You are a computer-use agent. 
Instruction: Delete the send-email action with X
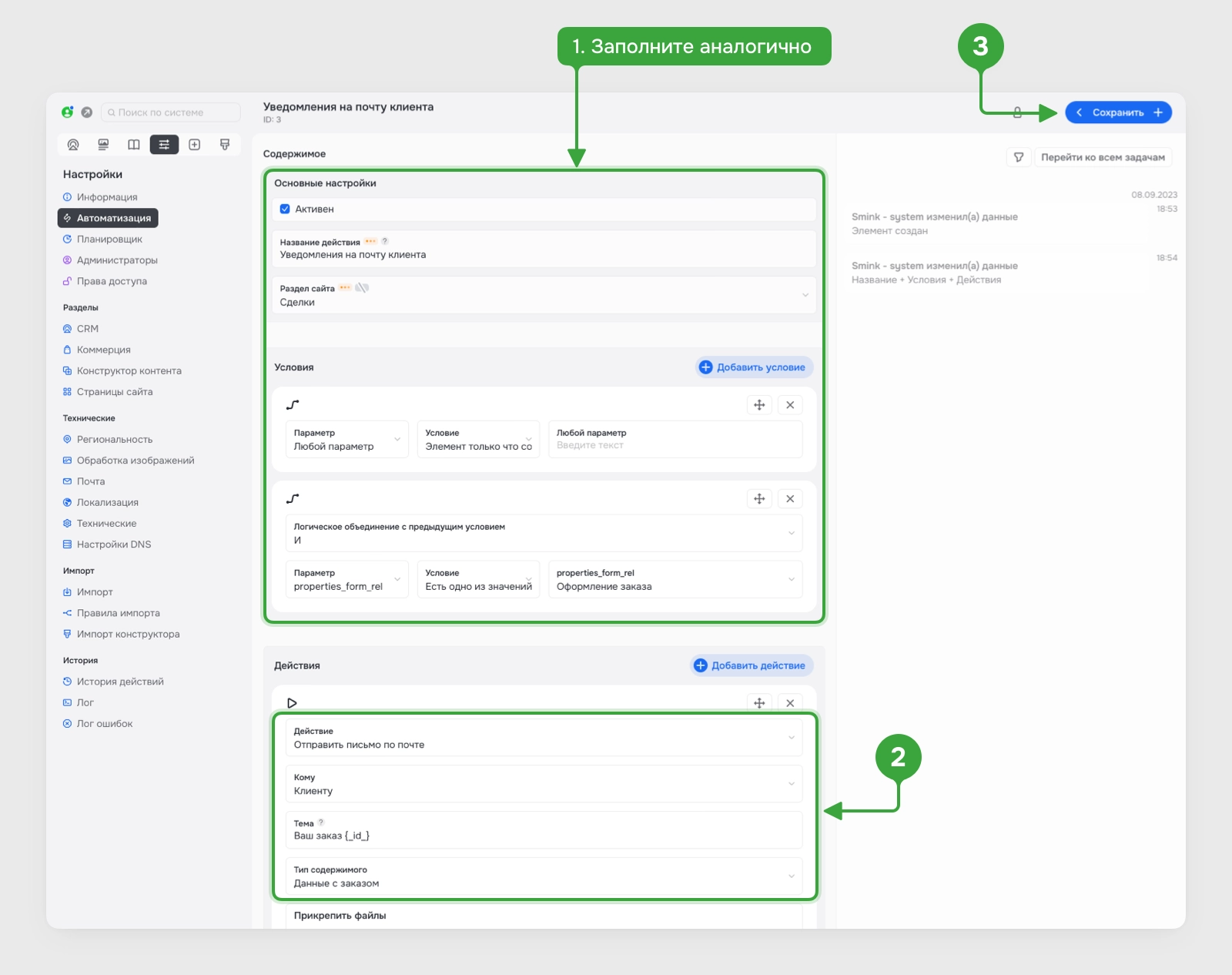790,703
